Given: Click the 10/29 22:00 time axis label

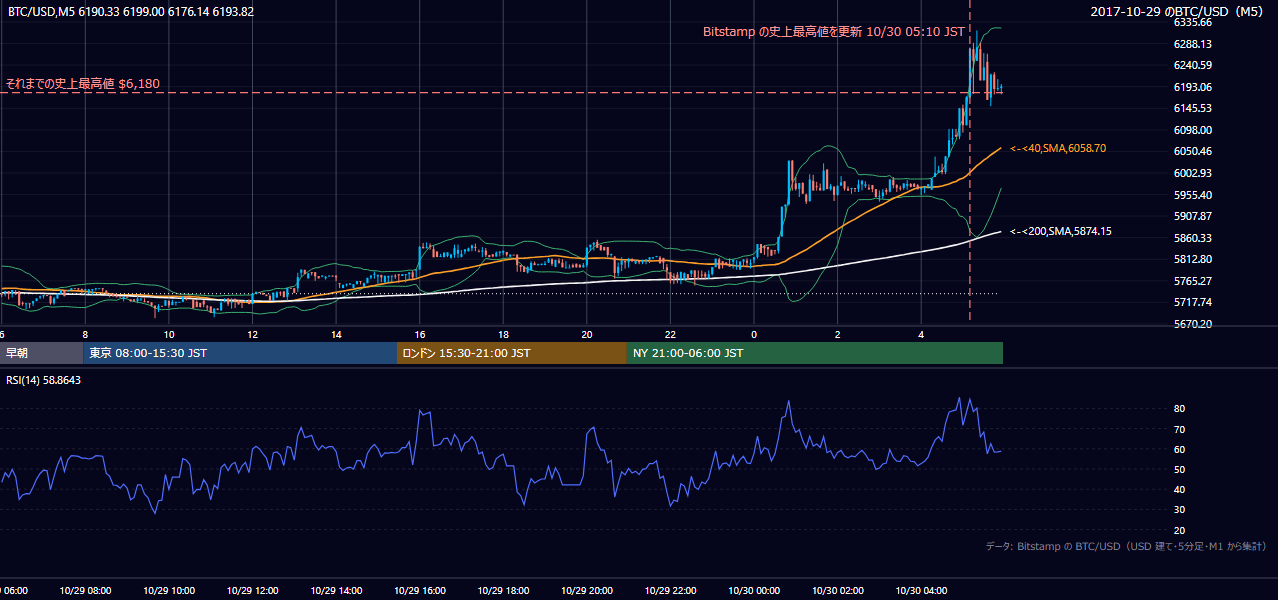Looking at the screenshot, I should tap(671, 591).
